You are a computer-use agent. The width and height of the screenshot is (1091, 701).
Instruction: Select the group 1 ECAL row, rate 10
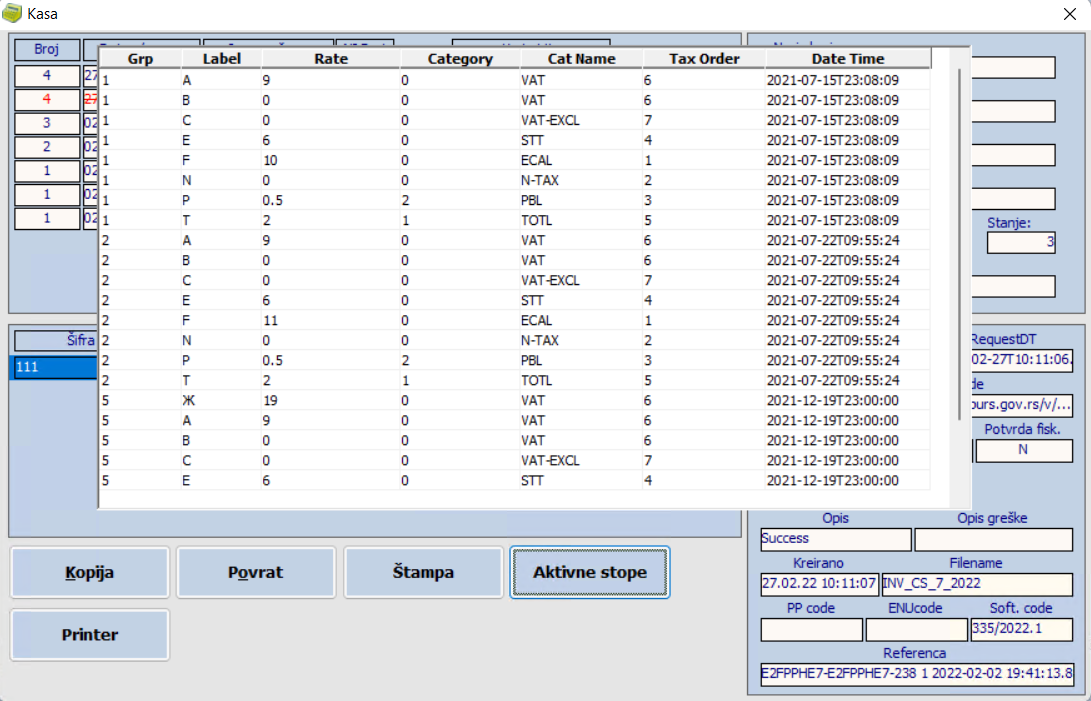tap(515, 160)
